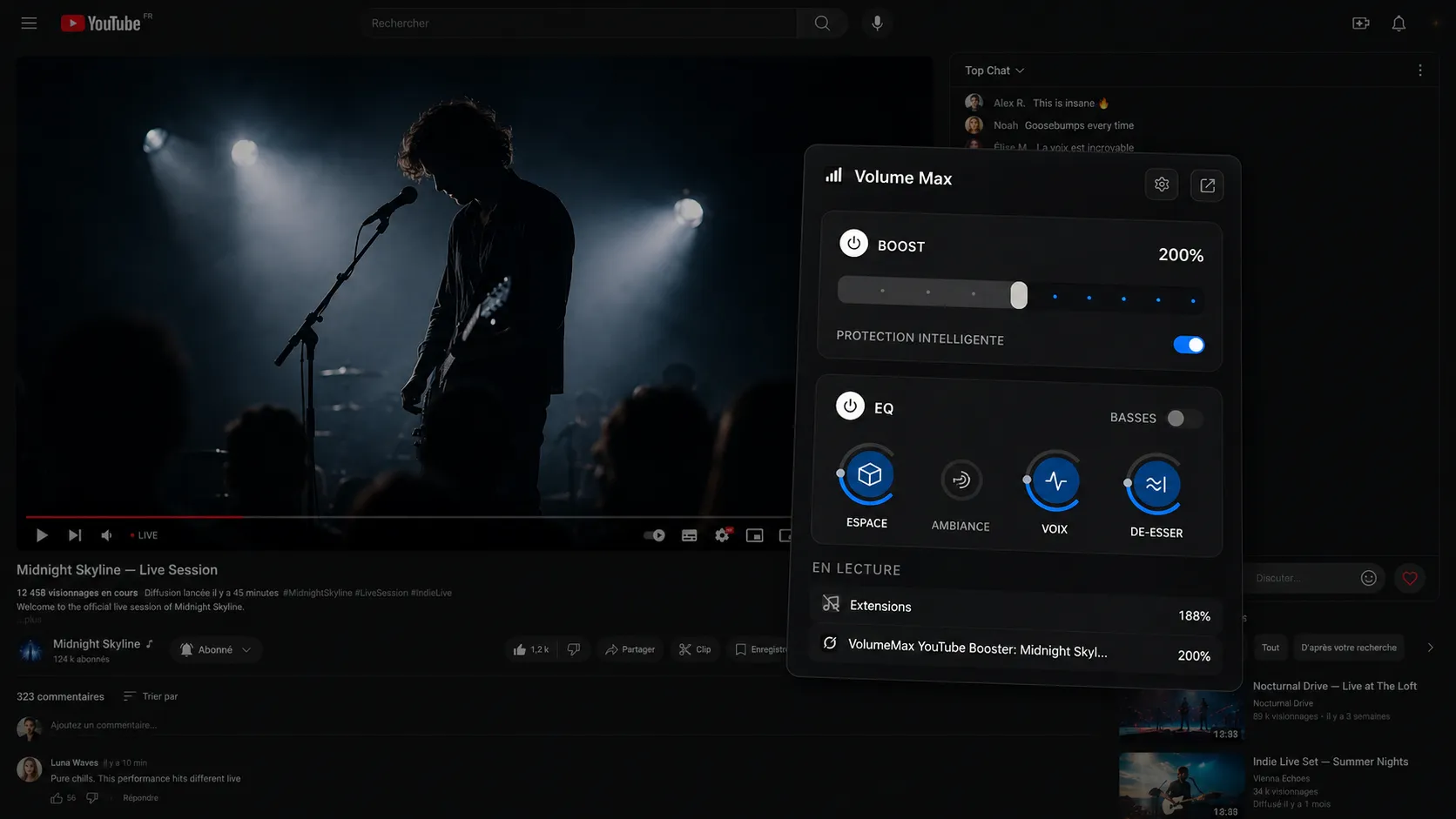Enable the BASSES switch
This screenshot has height=819, width=1456.
1183,419
